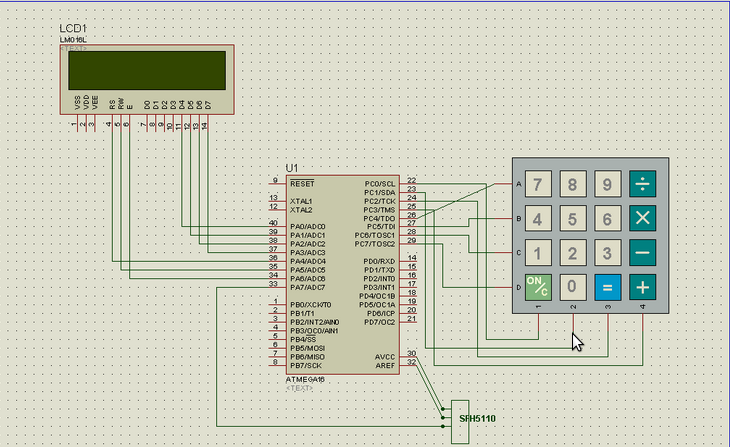
Task: Click the minus key on keypad
Action: [642, 253]
